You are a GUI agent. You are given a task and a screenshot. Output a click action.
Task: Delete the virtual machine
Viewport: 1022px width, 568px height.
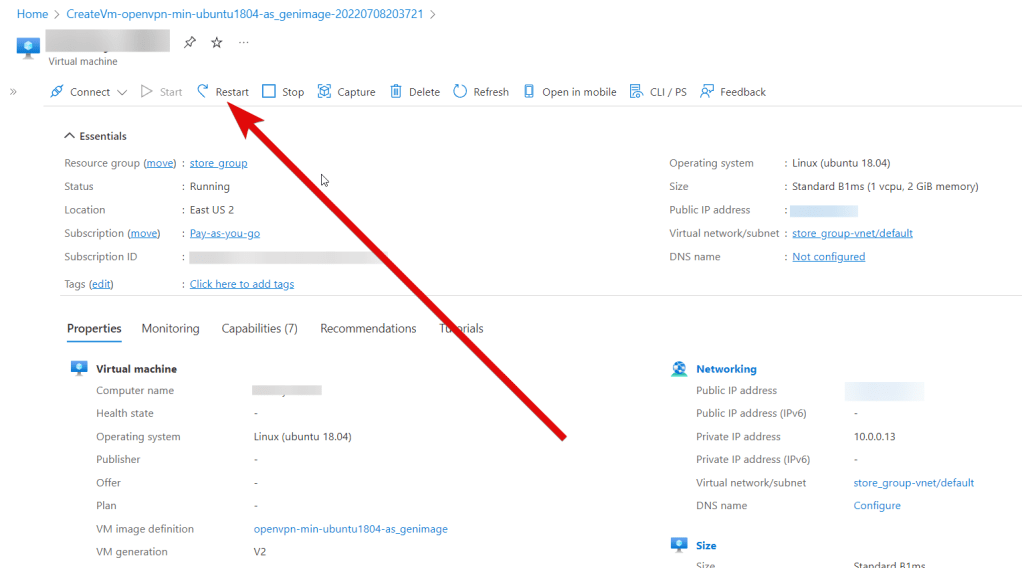click(415, 92)
